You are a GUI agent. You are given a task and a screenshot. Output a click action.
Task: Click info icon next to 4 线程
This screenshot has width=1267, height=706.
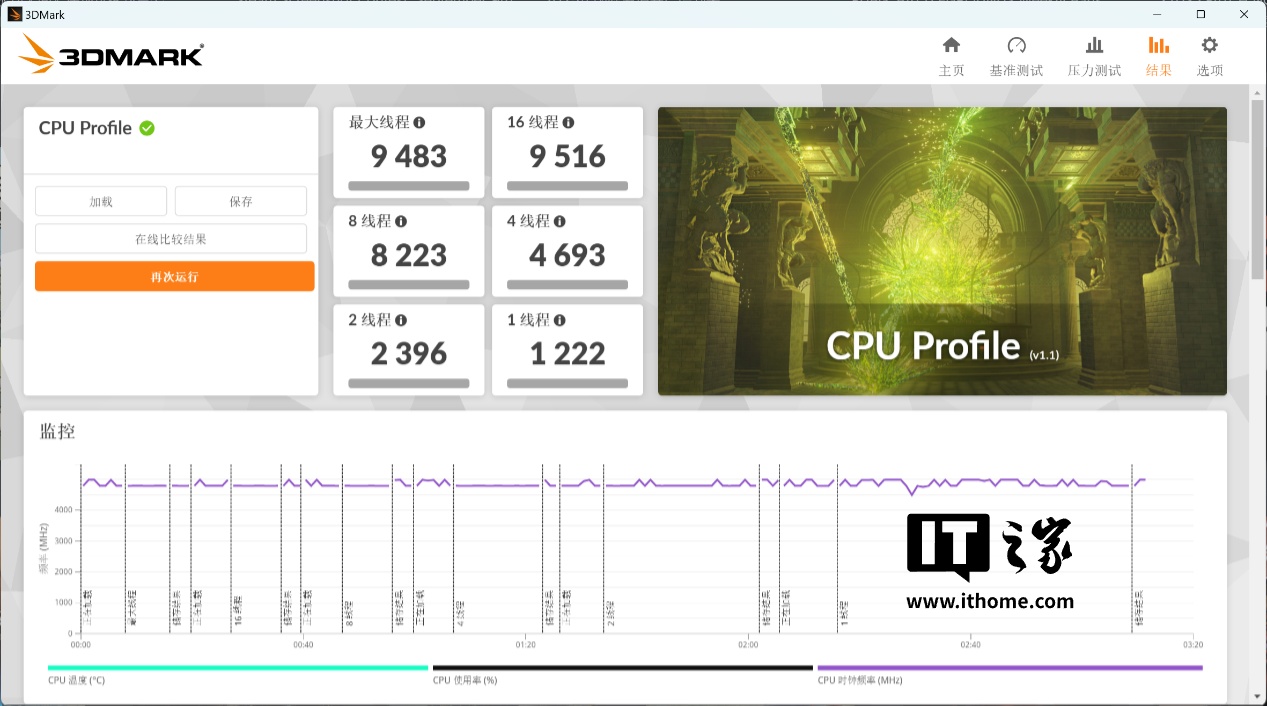click(559, 222)
